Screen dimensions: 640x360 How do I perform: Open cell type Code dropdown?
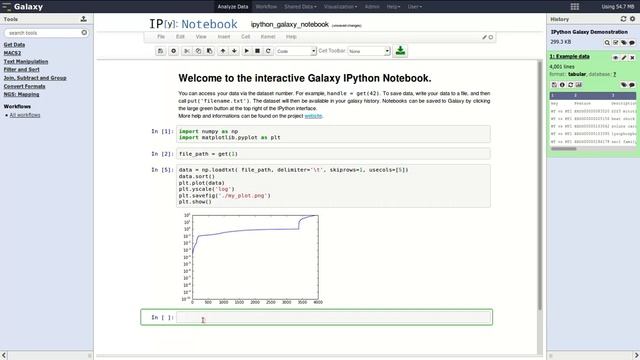pos(296,51)
